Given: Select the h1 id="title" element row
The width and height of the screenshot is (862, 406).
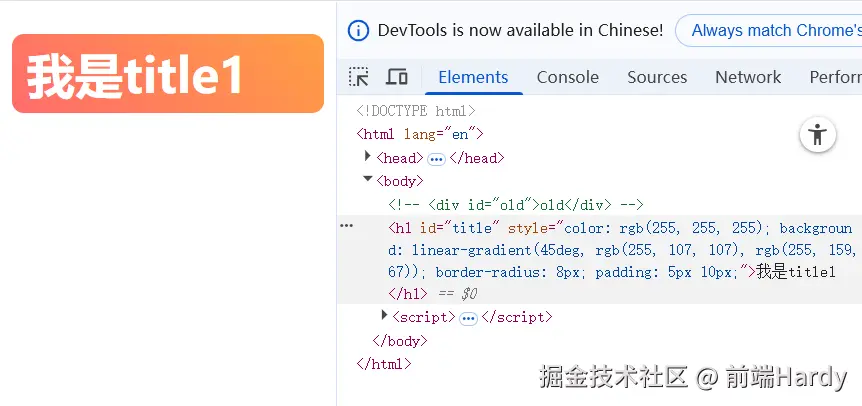Looking at the screenshot, I should coord(599,259).
